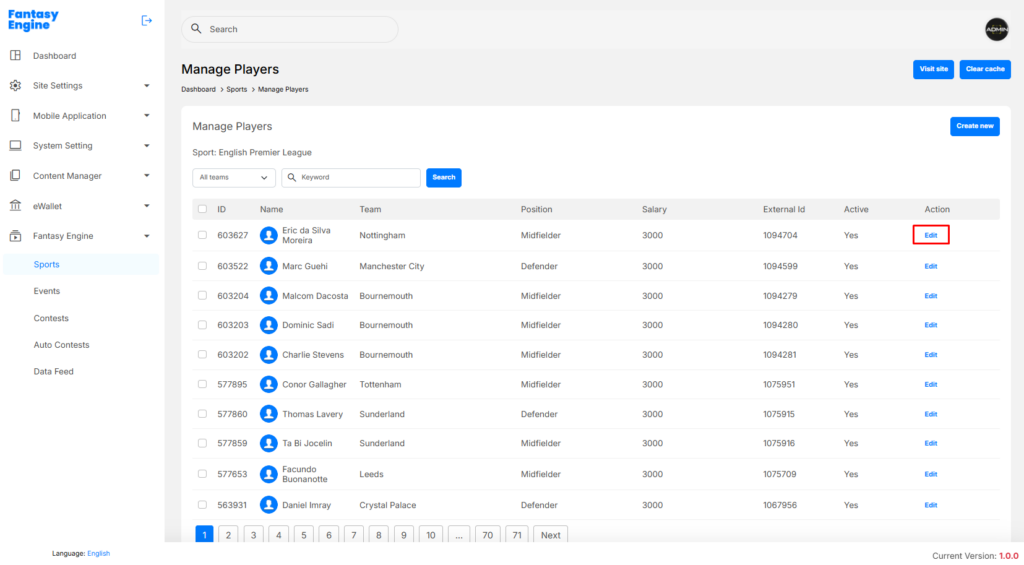The height and width of the screenshot is (565, 1024).
Task: Click Marc Guehi's player avatar icon
Action: [x=268, y=266]
